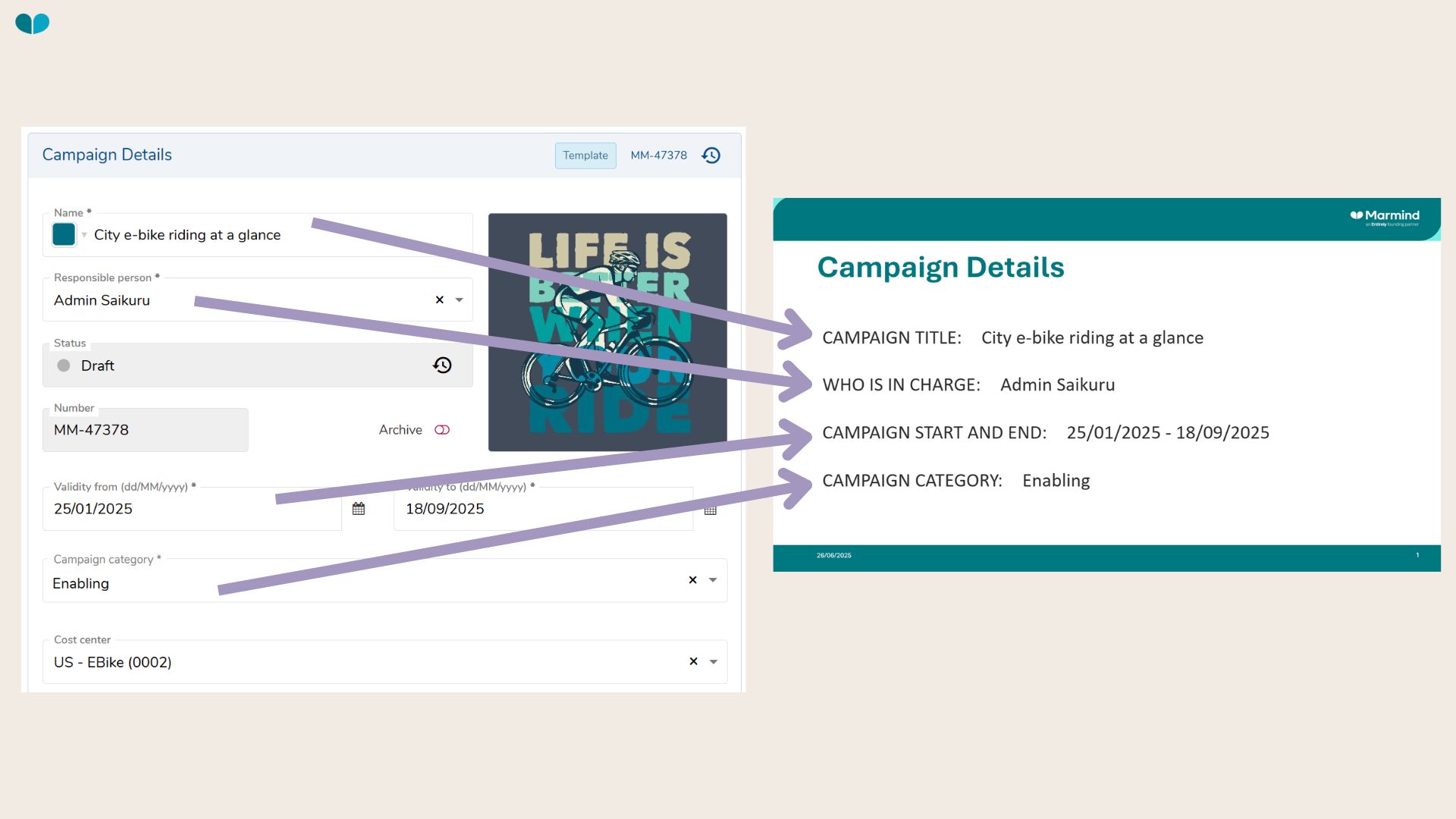Screen dimensions: 1456x819
Task: Expand the Responsible person dropdown
Action: (x=459, y=300)
